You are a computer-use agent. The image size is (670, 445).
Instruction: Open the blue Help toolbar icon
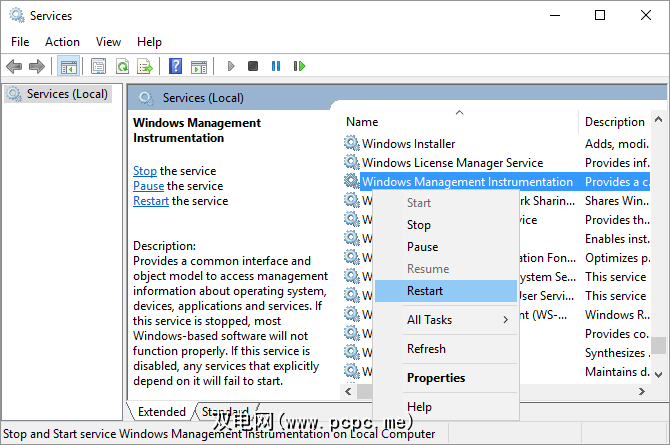pos(176,66)
